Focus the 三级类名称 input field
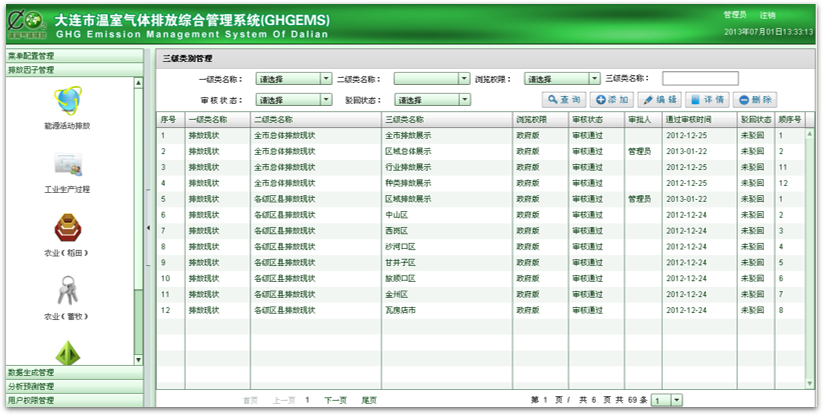823x415 pixels. click(700, 79)
